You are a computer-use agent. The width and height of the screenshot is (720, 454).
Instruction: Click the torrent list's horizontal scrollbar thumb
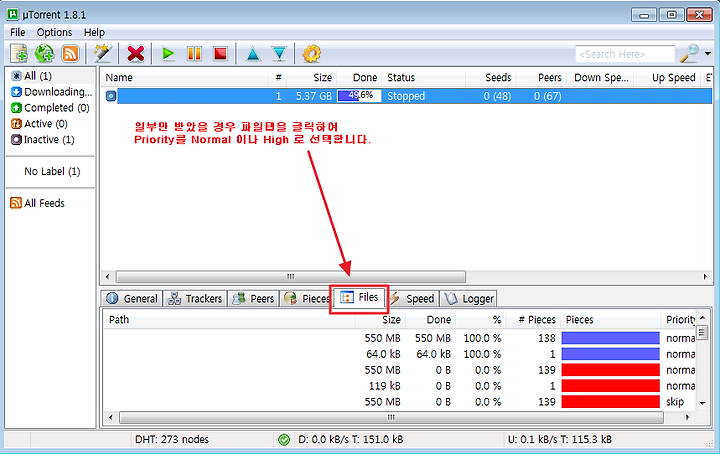291,276
